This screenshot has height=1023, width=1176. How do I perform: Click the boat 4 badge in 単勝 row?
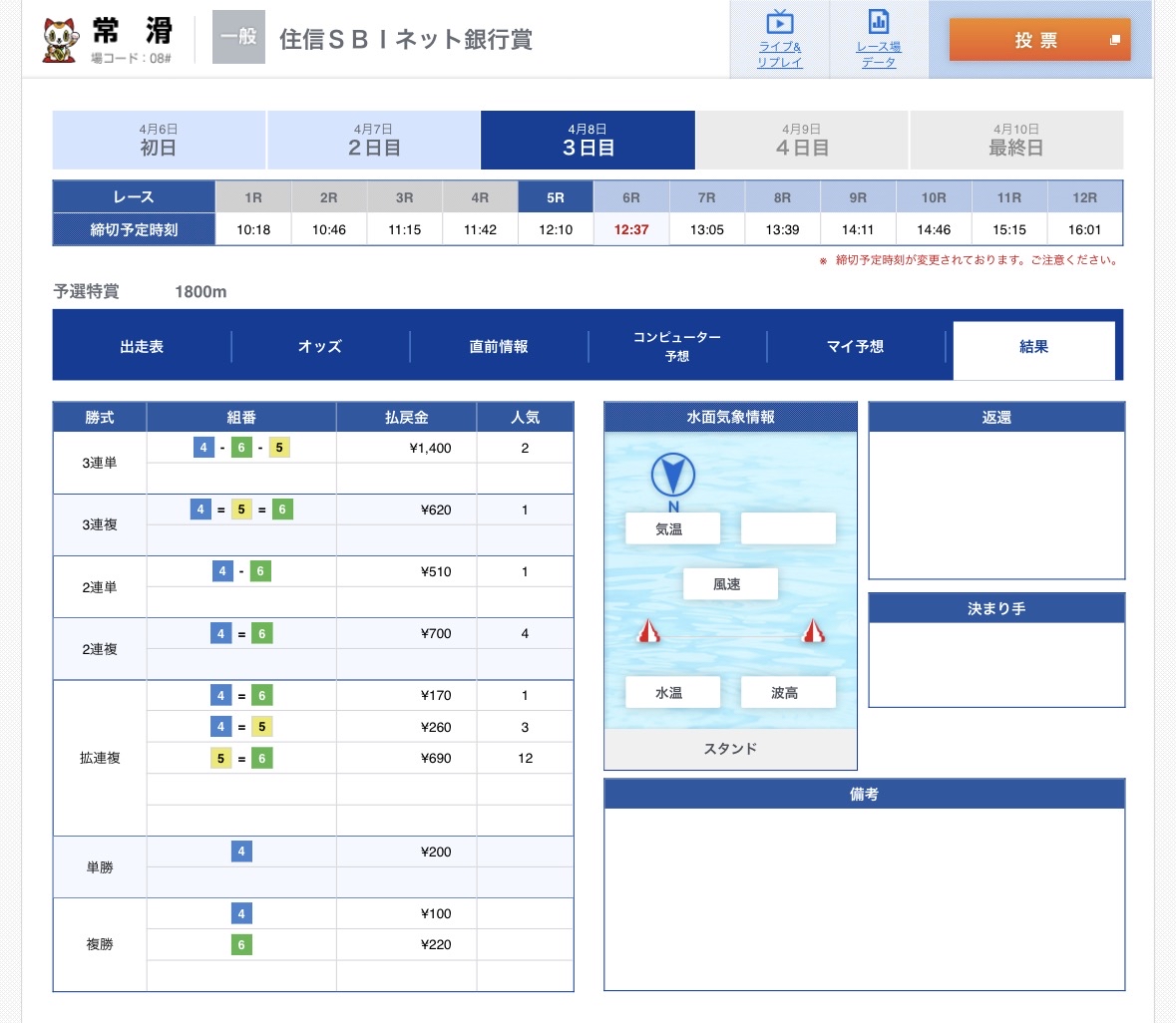pos(241,852)
